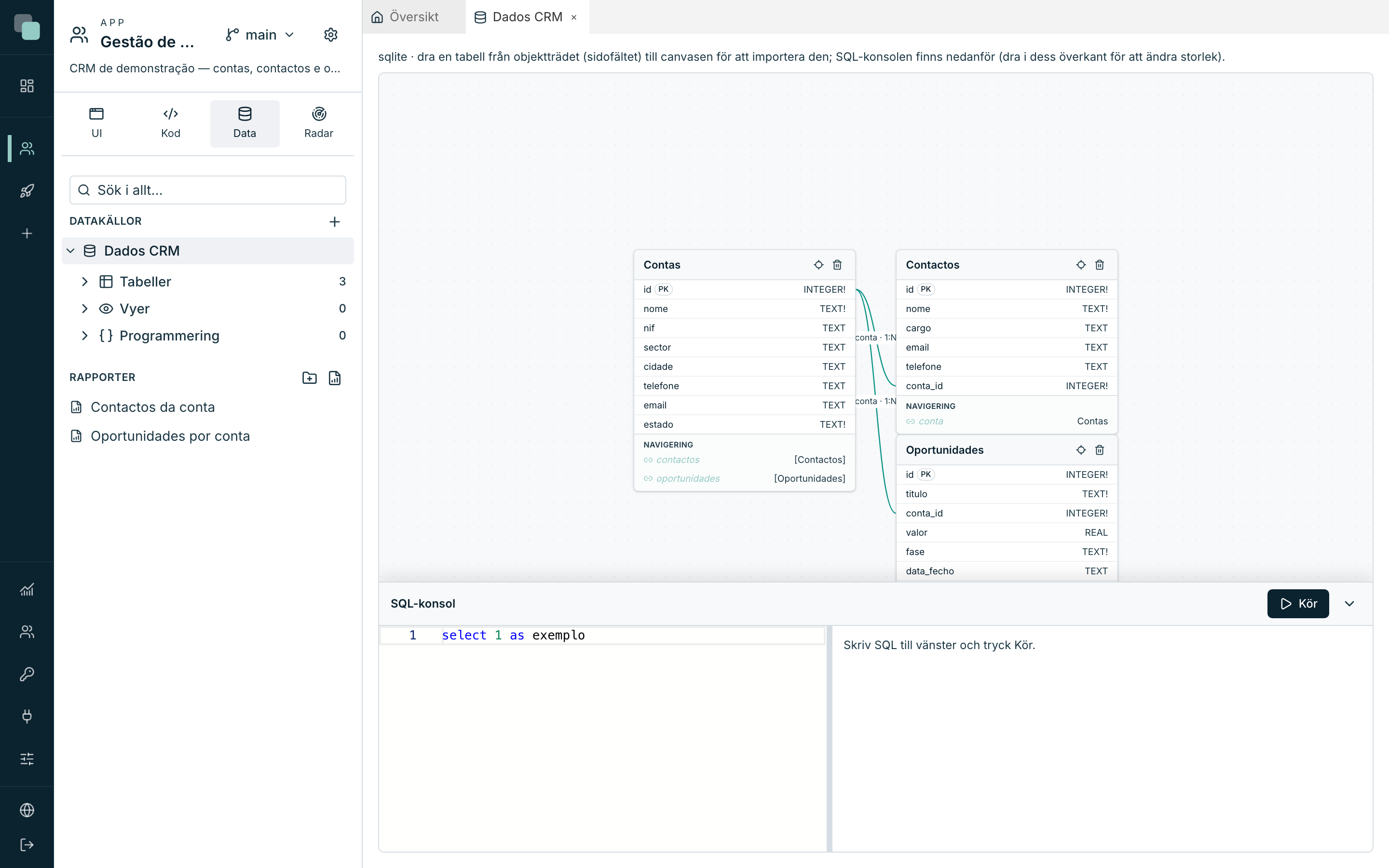
Task: Collapse the Dados CRM data source
Action: [x=70, y=251]
